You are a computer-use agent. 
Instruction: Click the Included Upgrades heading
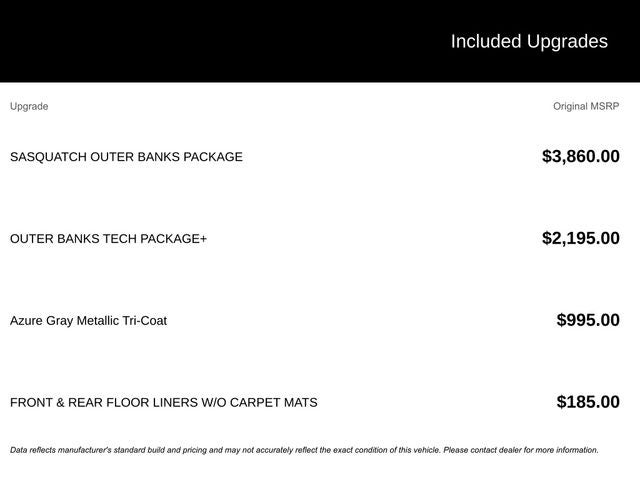tap(528, 41)
